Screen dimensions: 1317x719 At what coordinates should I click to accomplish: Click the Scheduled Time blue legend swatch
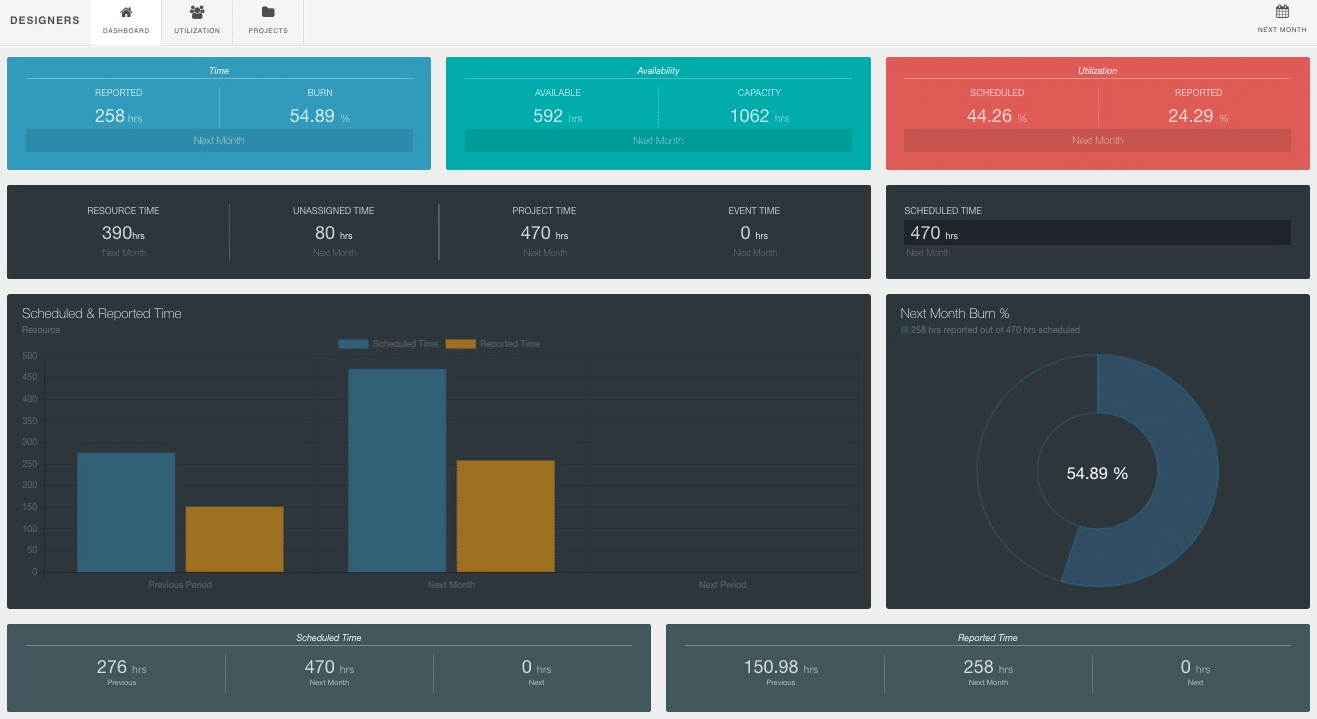click(352, 343)
